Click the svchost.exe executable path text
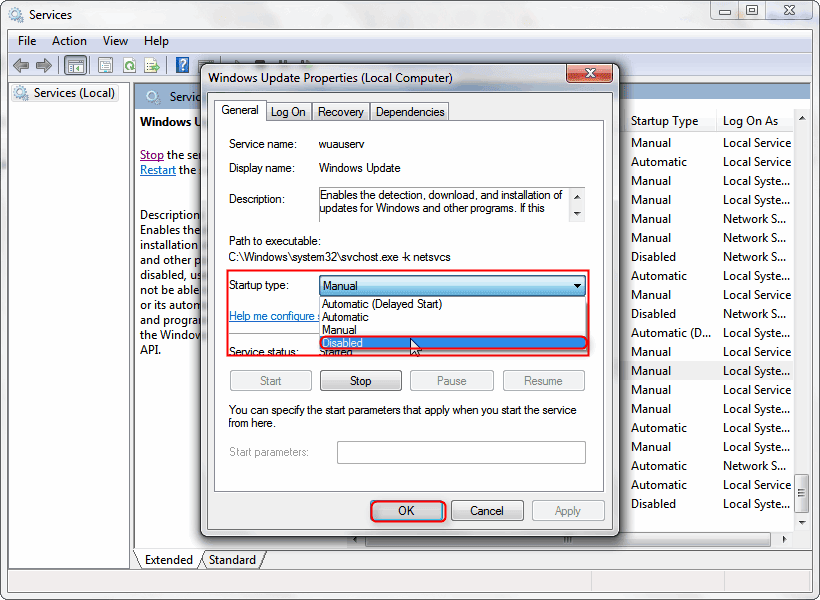820x600 pixels. click(x=339, y=257)
